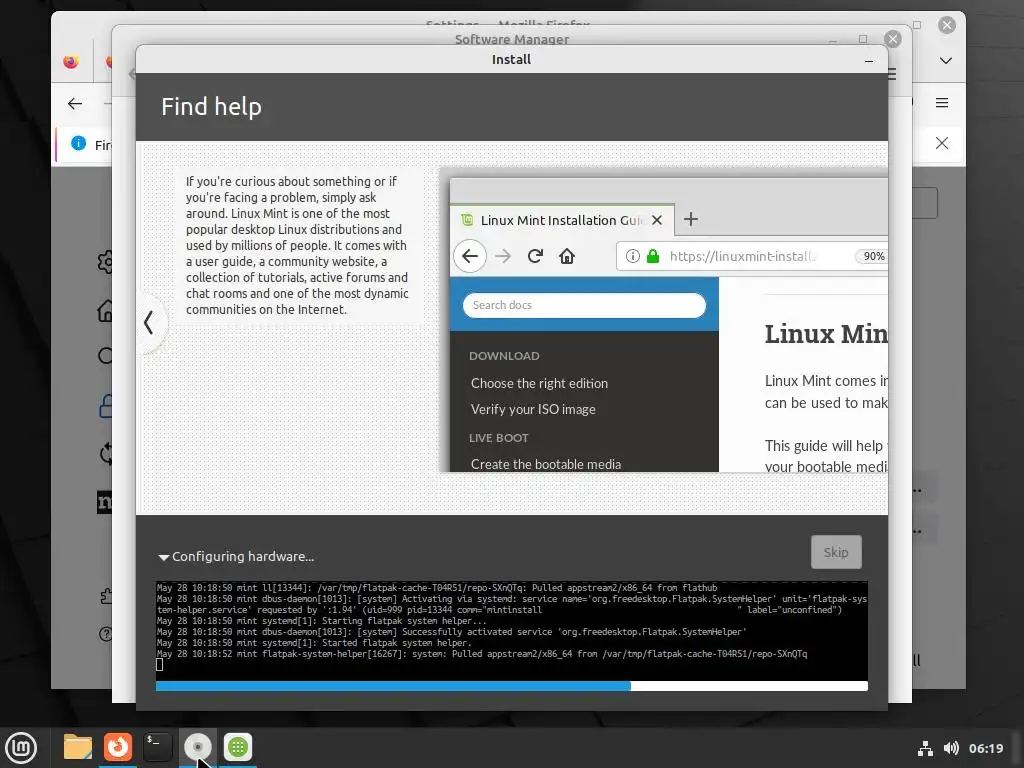Screen dimensions: 1024x768
Task: Switch to Software Manager from the taskbar
Action: [x=238, y=747]
